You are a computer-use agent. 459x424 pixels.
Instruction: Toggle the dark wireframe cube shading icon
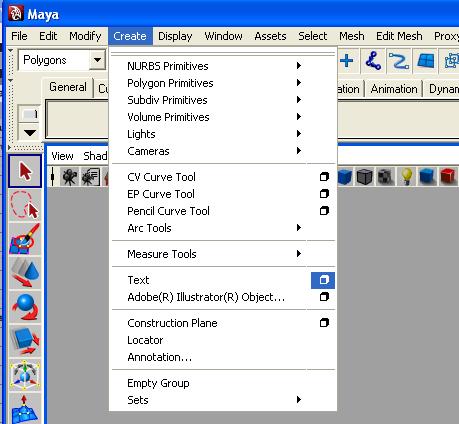(x=364, y=176)
